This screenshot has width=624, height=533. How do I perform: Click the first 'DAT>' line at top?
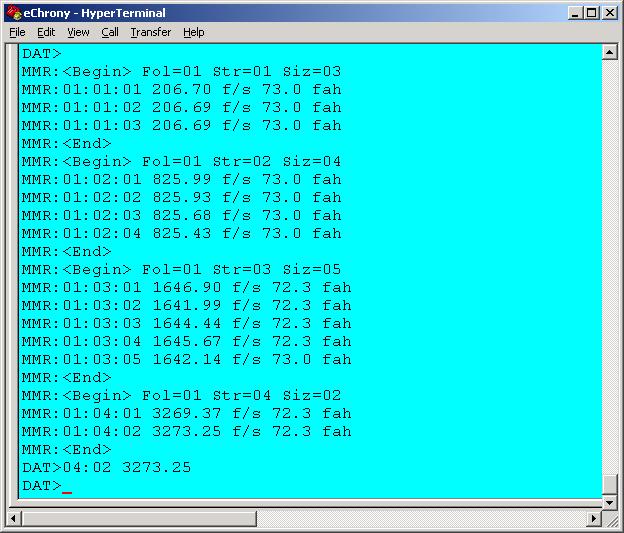point(41,54)
